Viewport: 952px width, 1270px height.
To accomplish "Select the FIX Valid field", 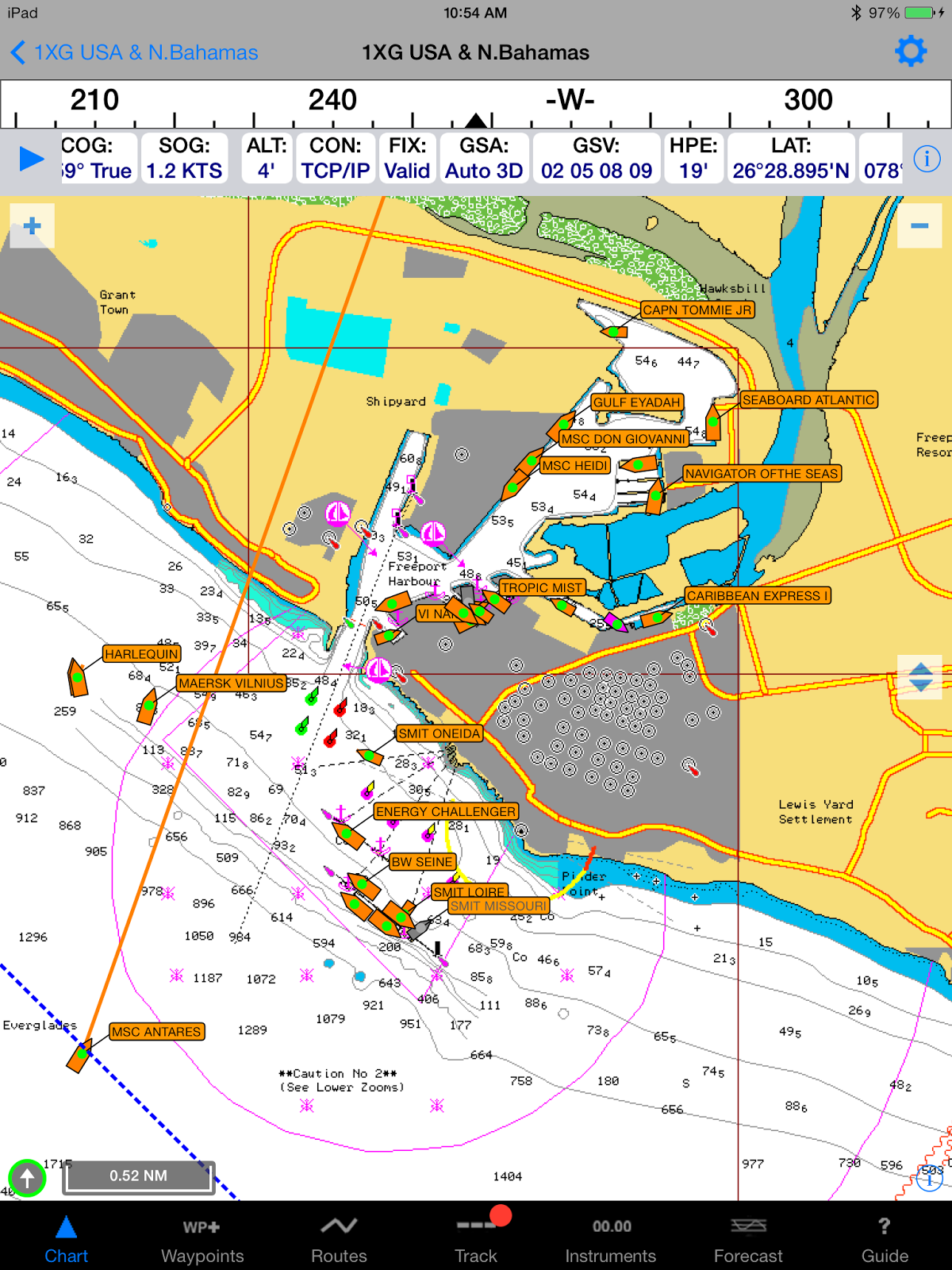I will [x=407, y=158].
